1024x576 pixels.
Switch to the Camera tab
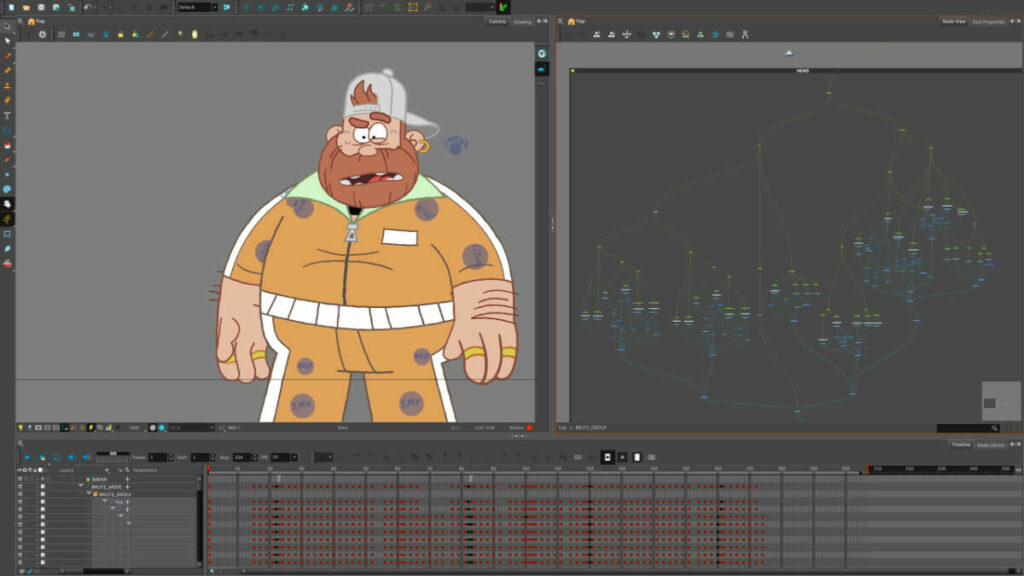497,22
